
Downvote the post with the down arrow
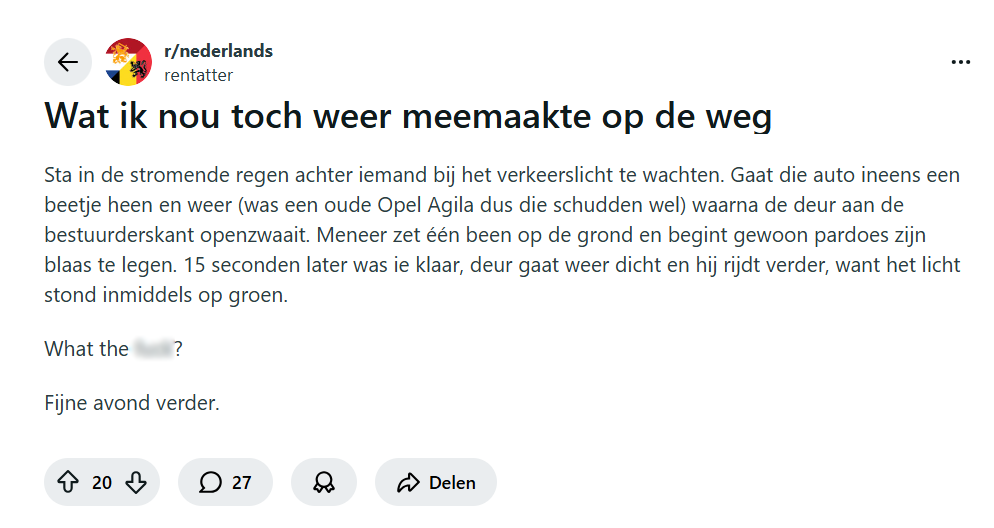click(136, 483)
